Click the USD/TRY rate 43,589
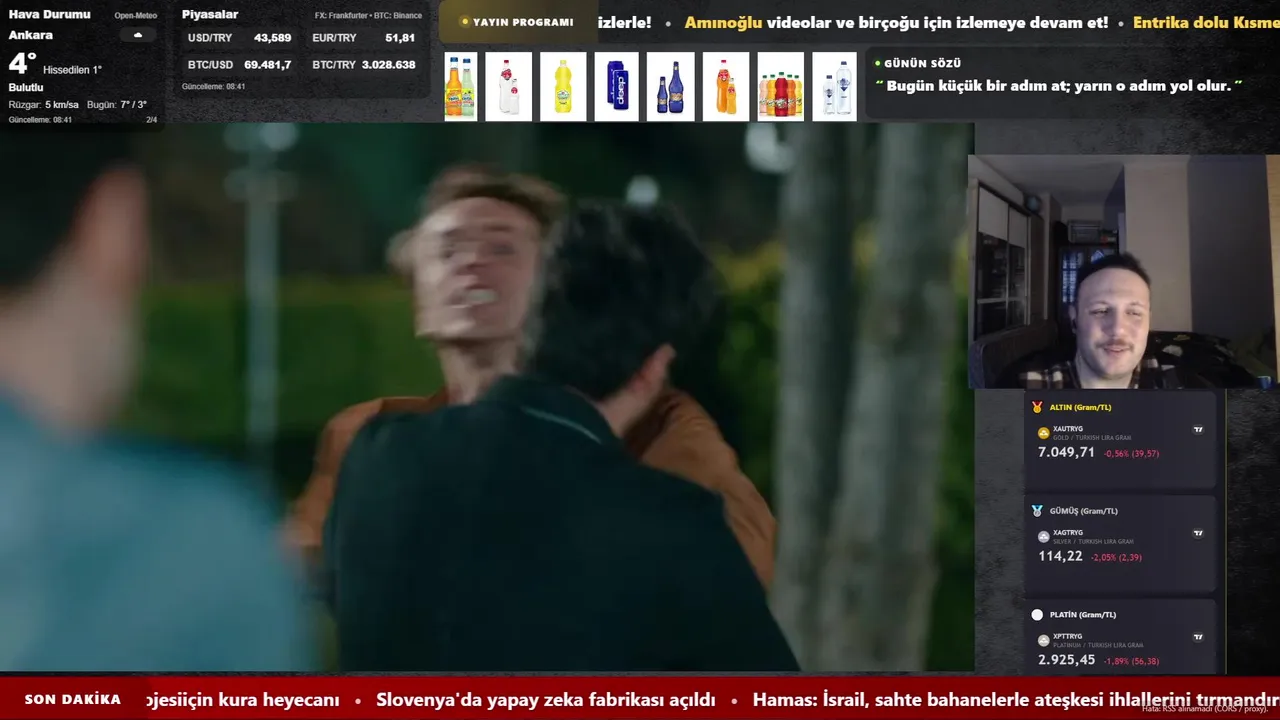The width and height of the screenshot is (1280, 720). [x=272, y=38]
